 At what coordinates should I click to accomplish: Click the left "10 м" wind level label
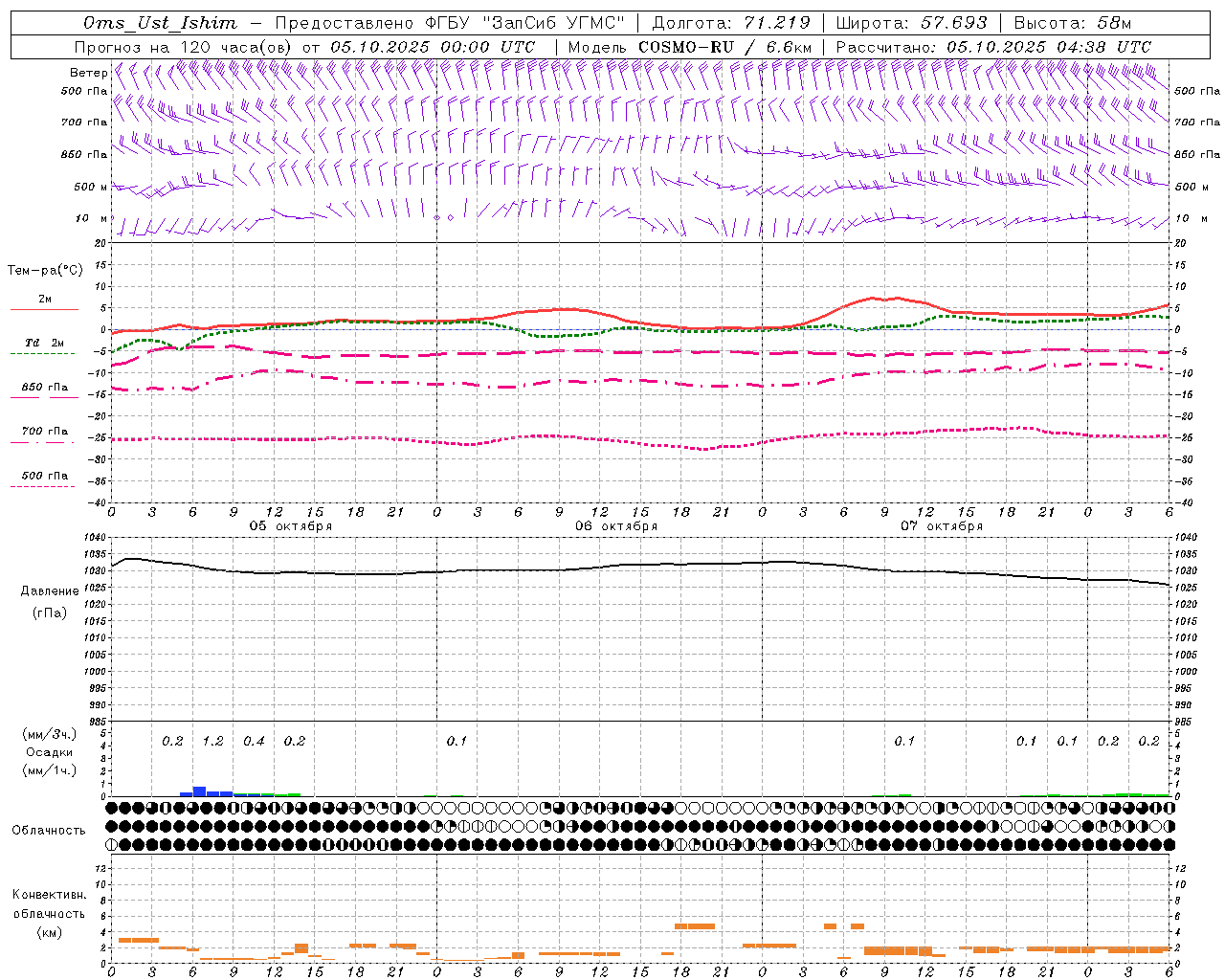(92, 219)
